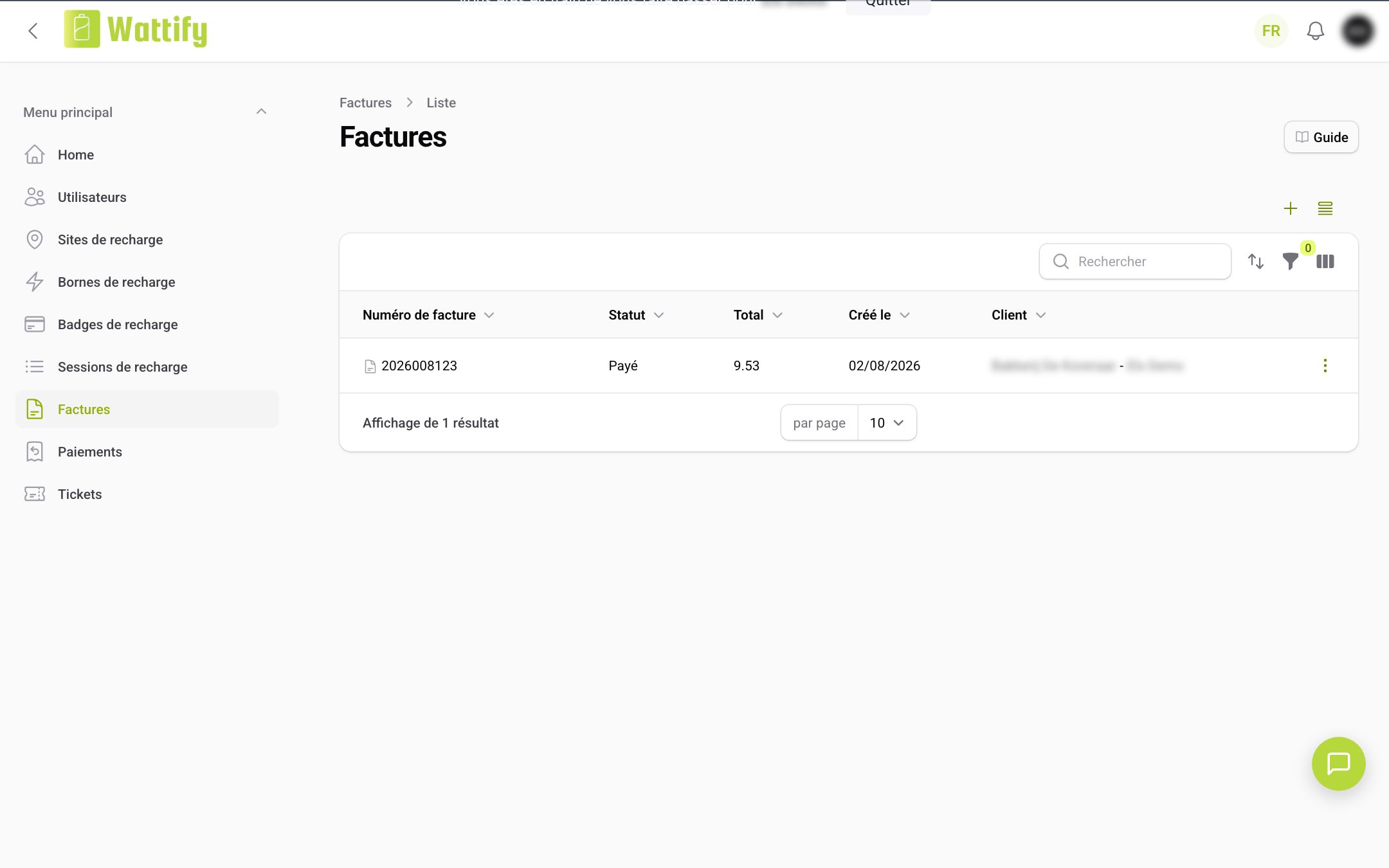This screenshot has width=1389, height=868.
Task: Click the document icon beside 2026008123
Action: 370,366
